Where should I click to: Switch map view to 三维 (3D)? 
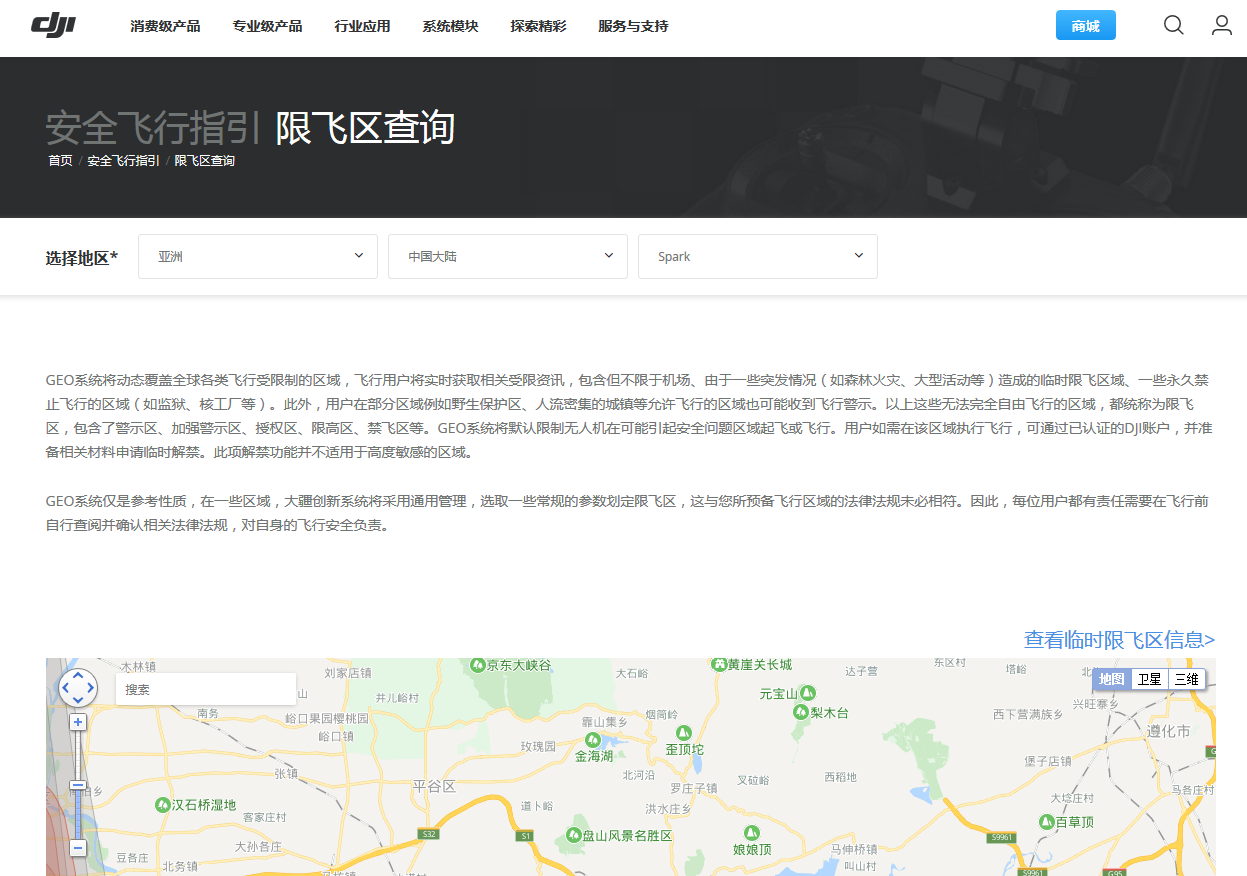[x=1188, y=679]
